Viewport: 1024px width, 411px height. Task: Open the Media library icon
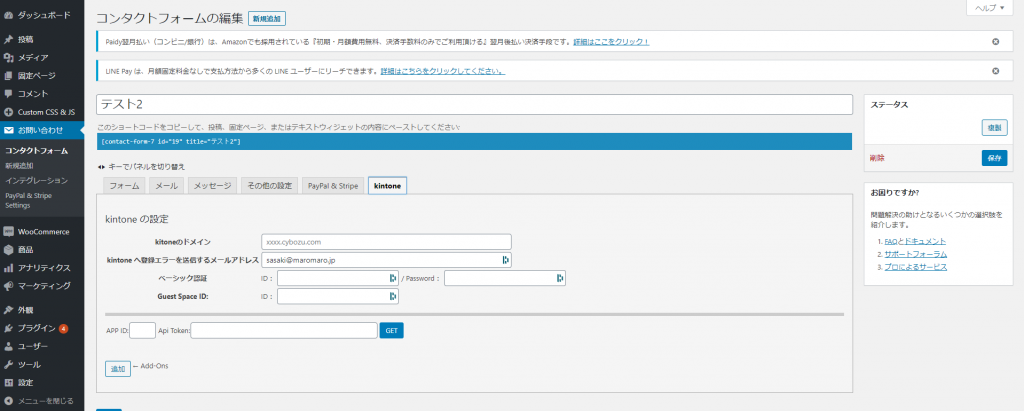click(9, 57)
